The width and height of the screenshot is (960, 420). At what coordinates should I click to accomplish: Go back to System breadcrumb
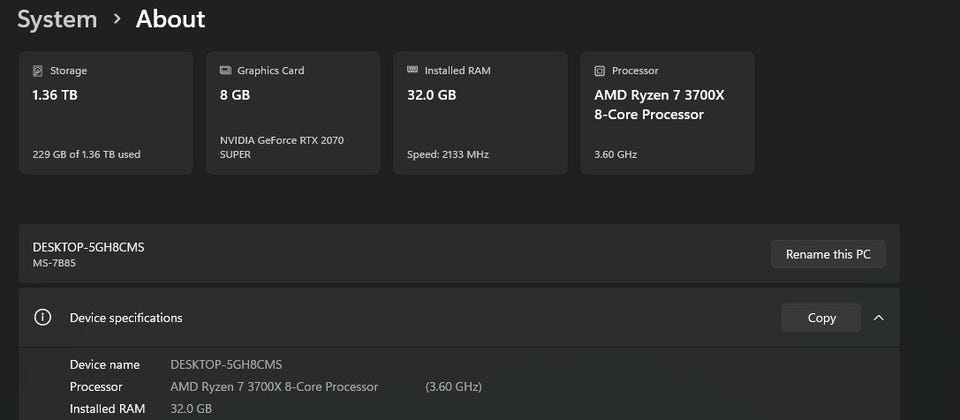click(57, 19)
